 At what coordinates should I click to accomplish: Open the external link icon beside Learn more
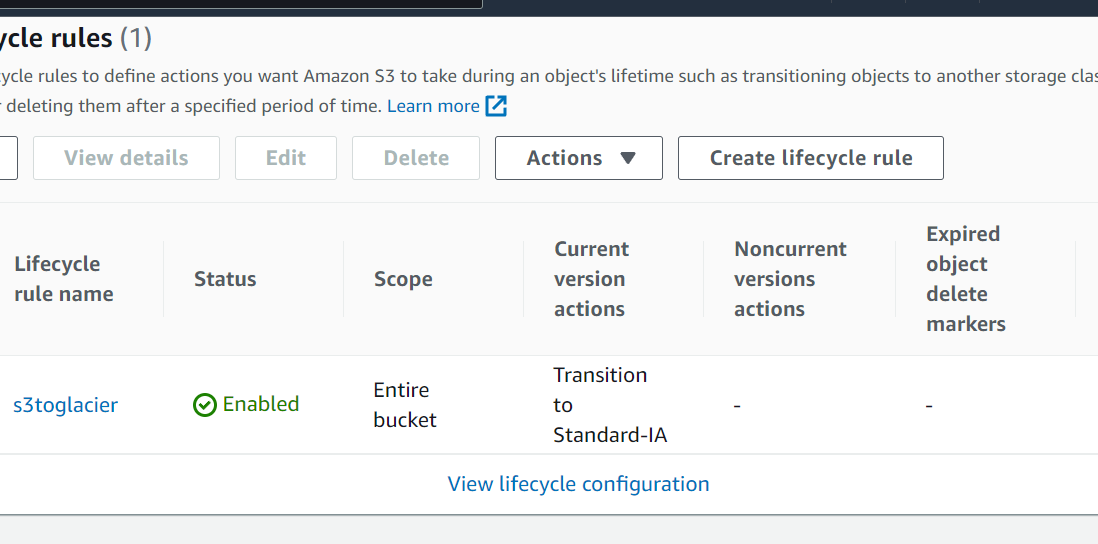pyautogui.click(x=496, y=106)
